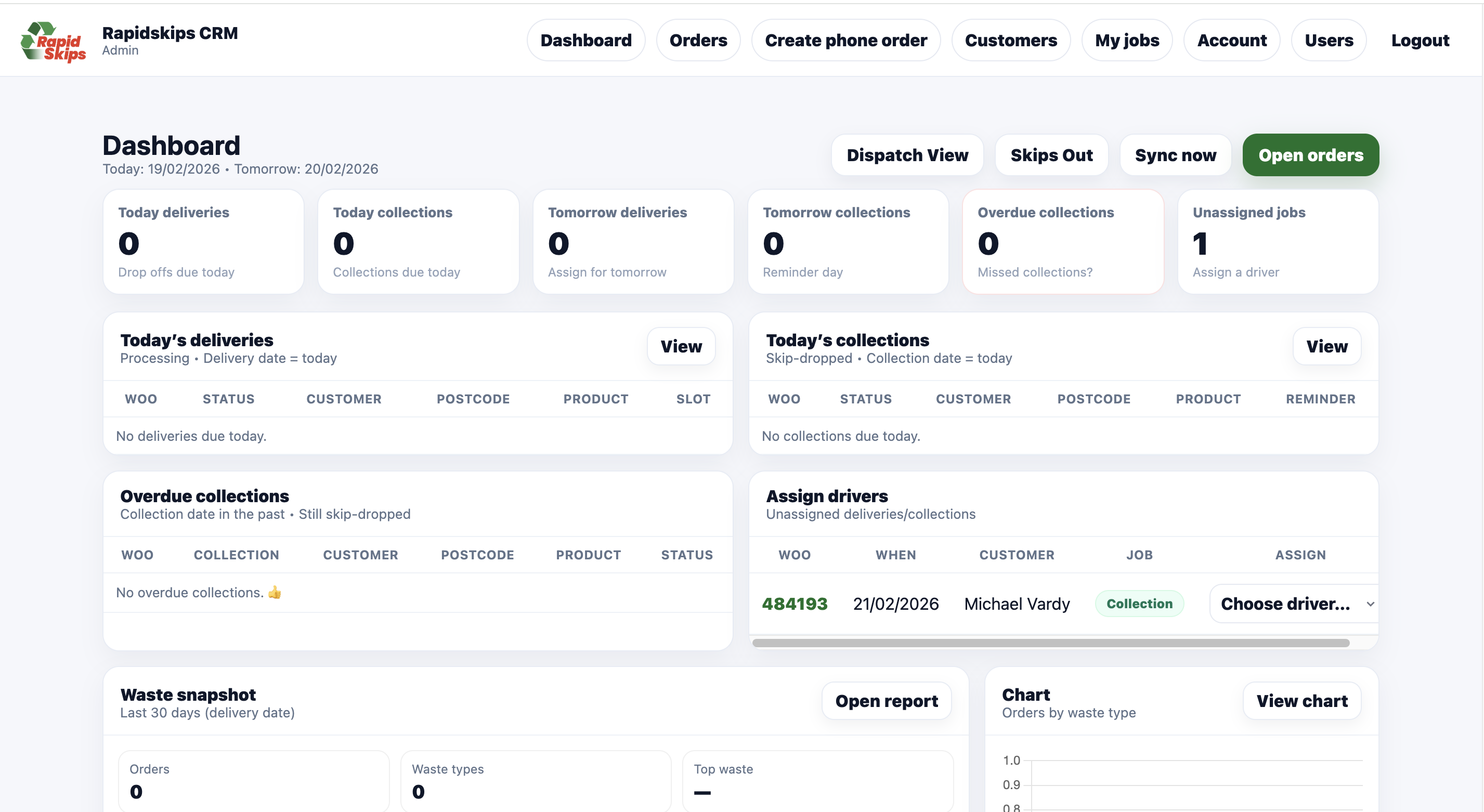This screenshot has height=812, width=1484.
Task: Open the Skips Out view
Action: [1051, 154]
